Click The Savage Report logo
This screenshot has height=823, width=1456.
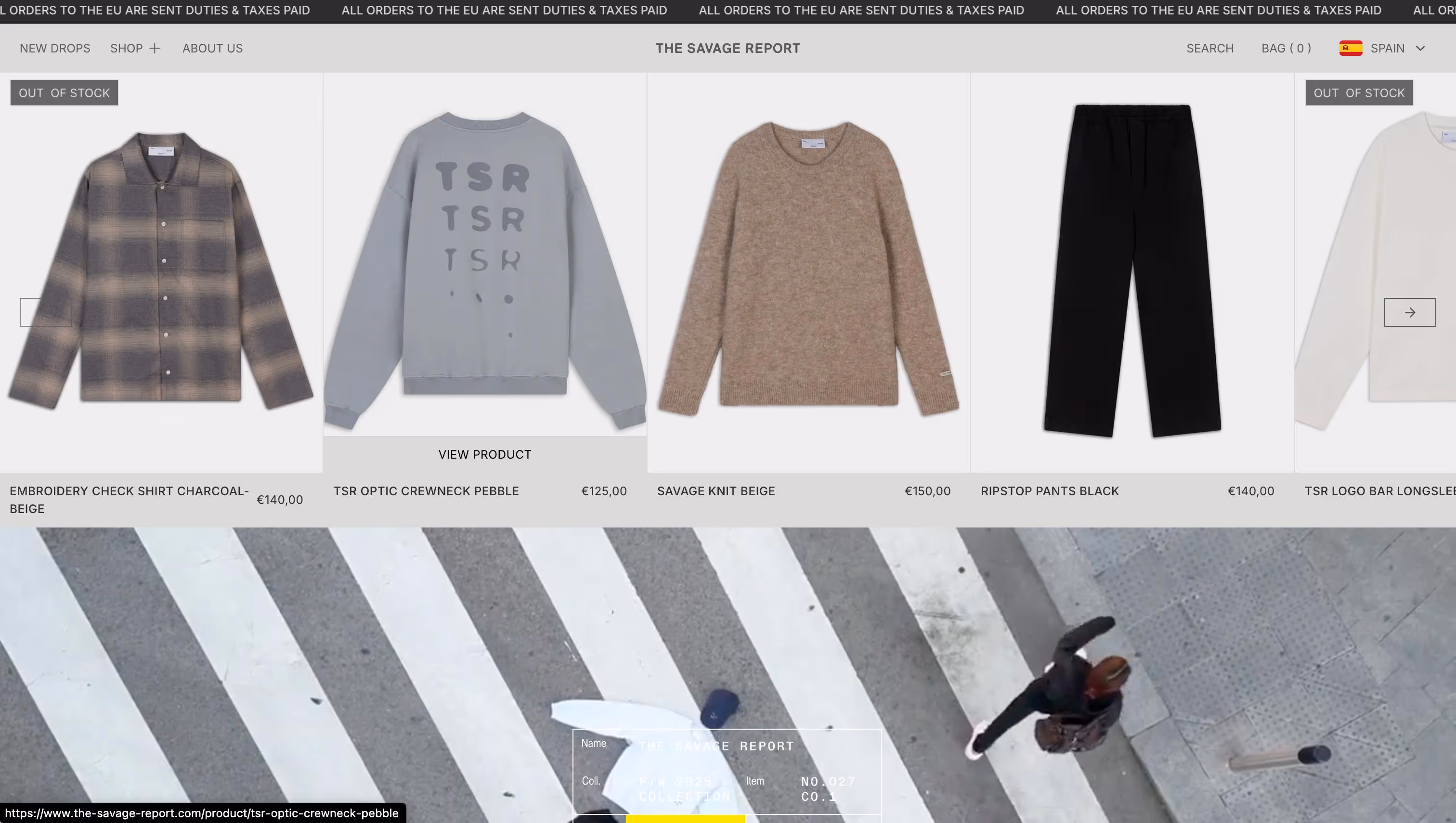[x=728, y=49]
